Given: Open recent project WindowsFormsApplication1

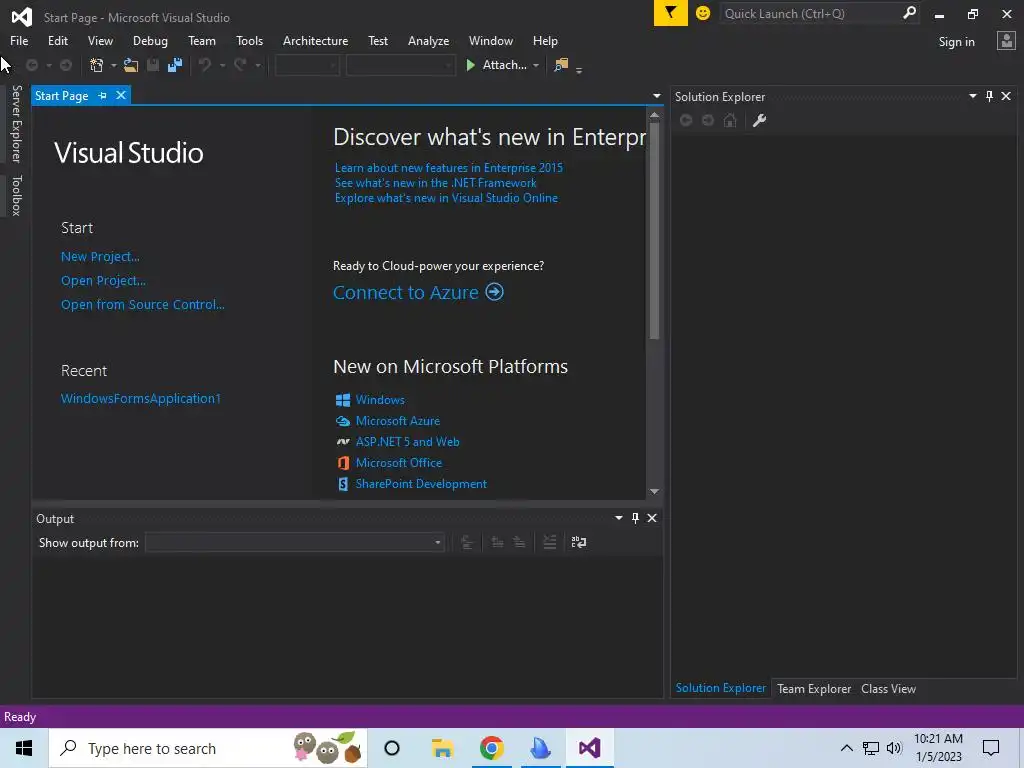Looking at the screenshot, I should (140, 398).
